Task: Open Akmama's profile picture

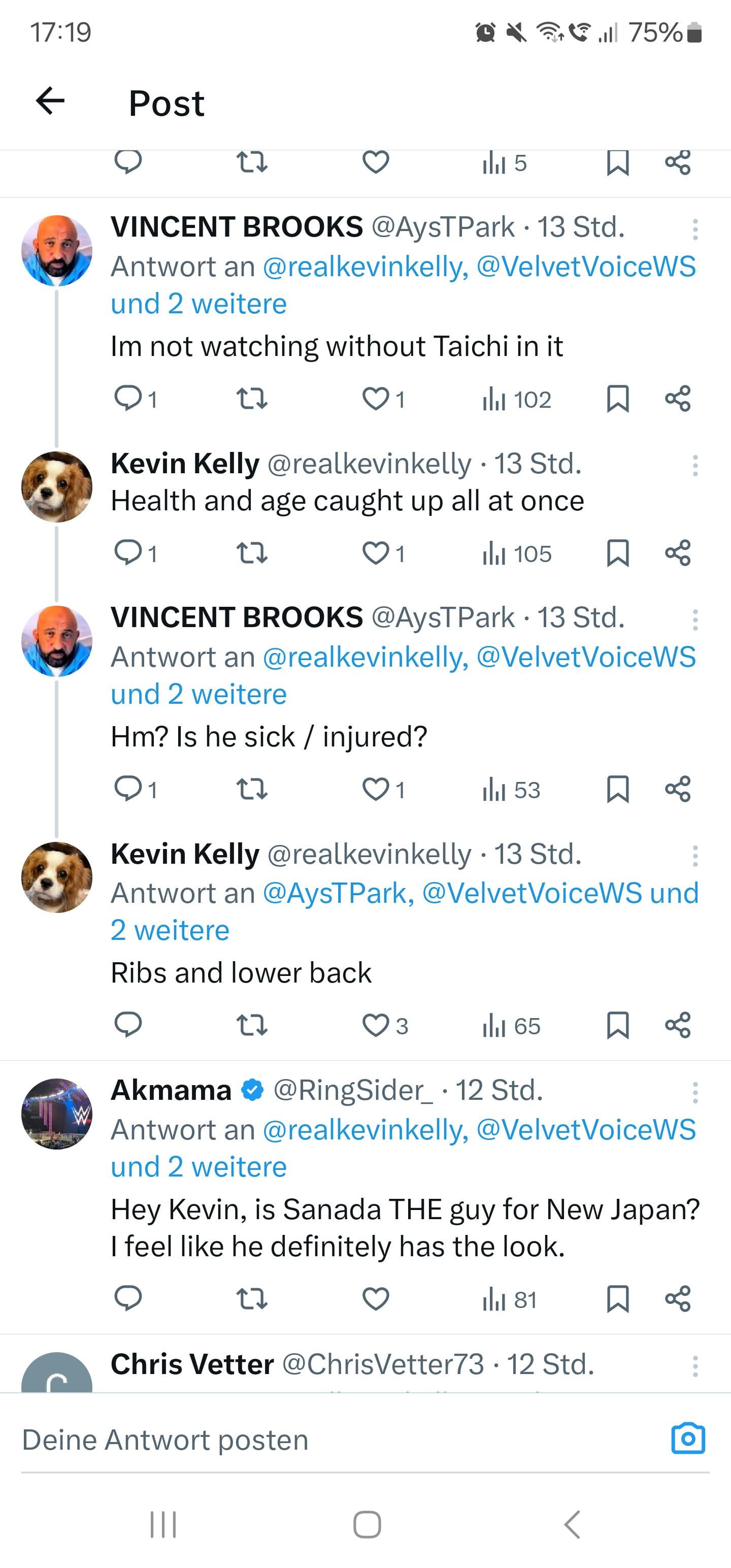Action: 57,1114
